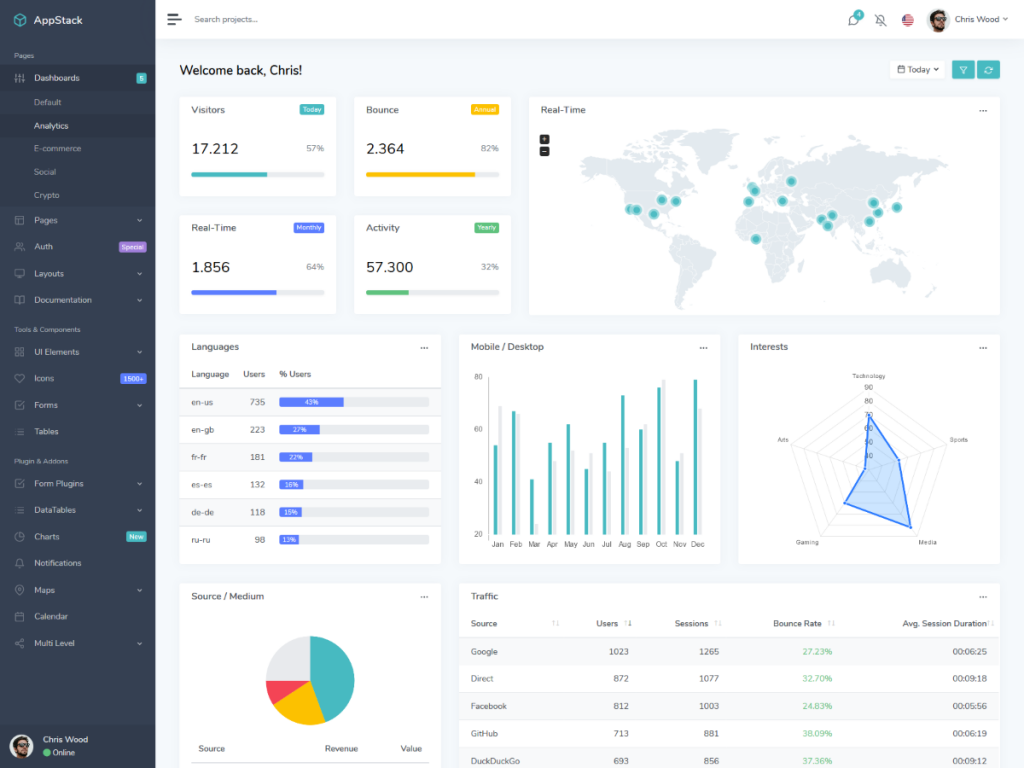Open the Social dashboard page
Screen dimensions: 1024x768
(x=45, y=172)
